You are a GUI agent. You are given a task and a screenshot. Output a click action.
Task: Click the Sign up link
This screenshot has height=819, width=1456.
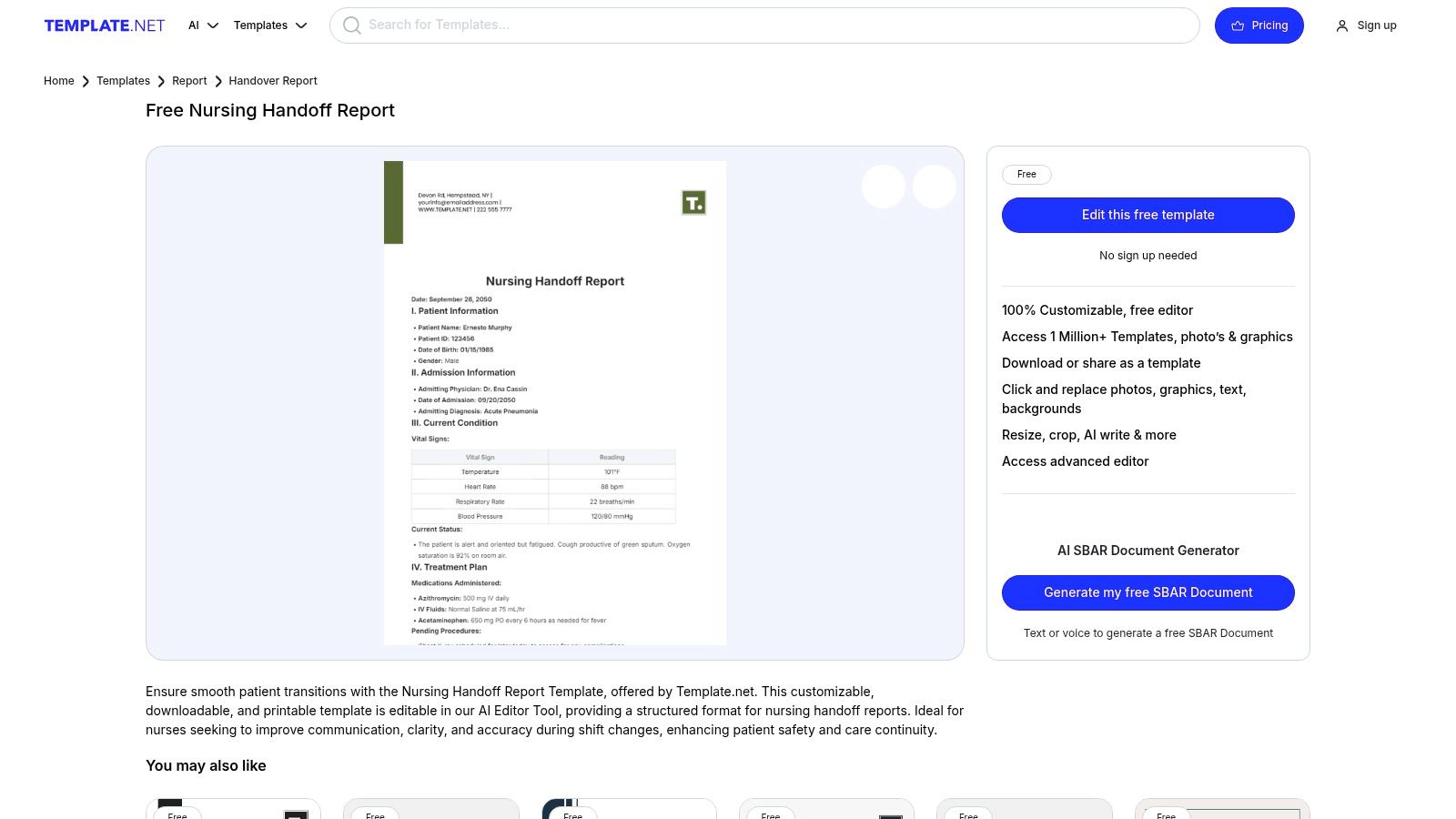(1376, 25)
